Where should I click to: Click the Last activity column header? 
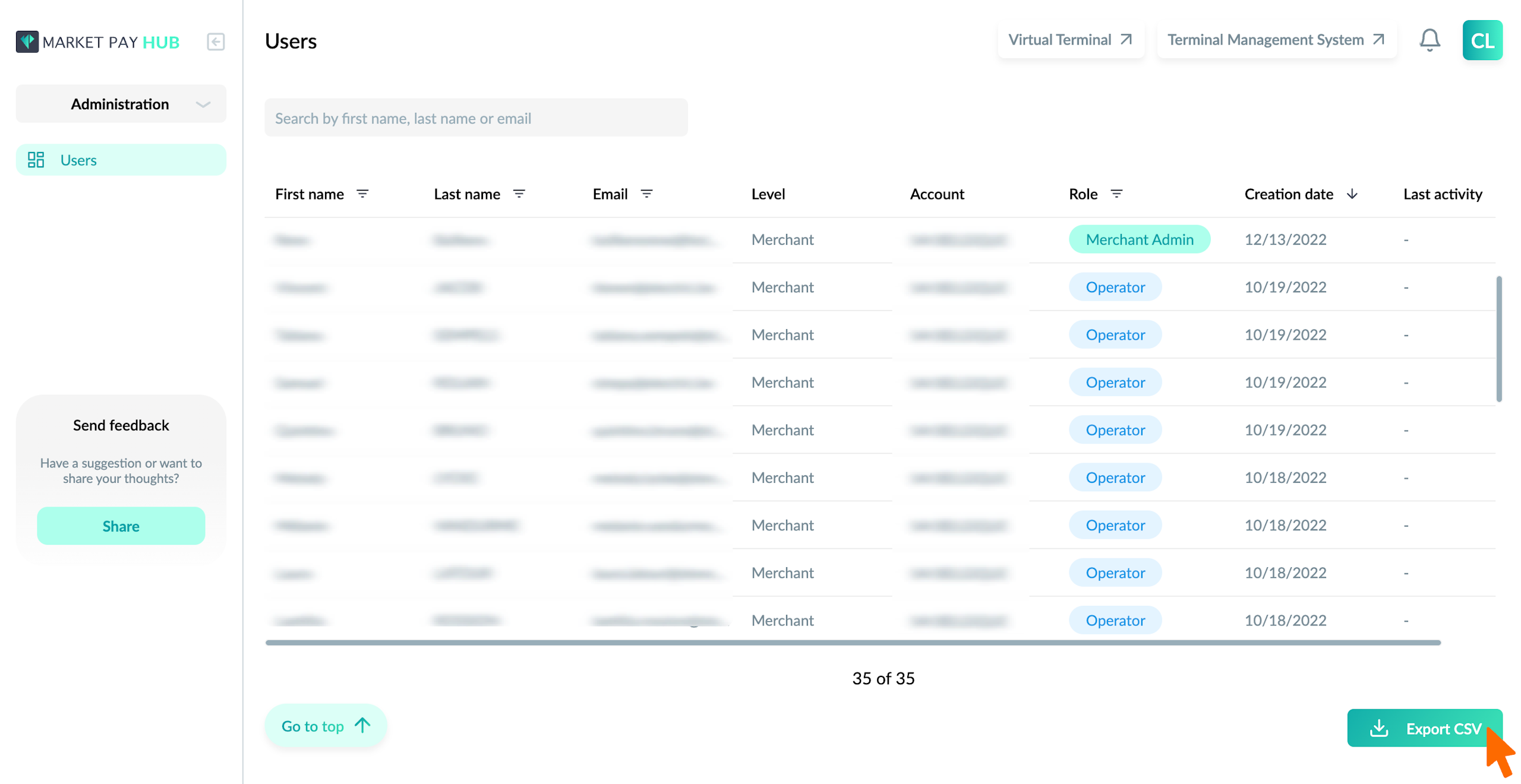[1442, 194]
